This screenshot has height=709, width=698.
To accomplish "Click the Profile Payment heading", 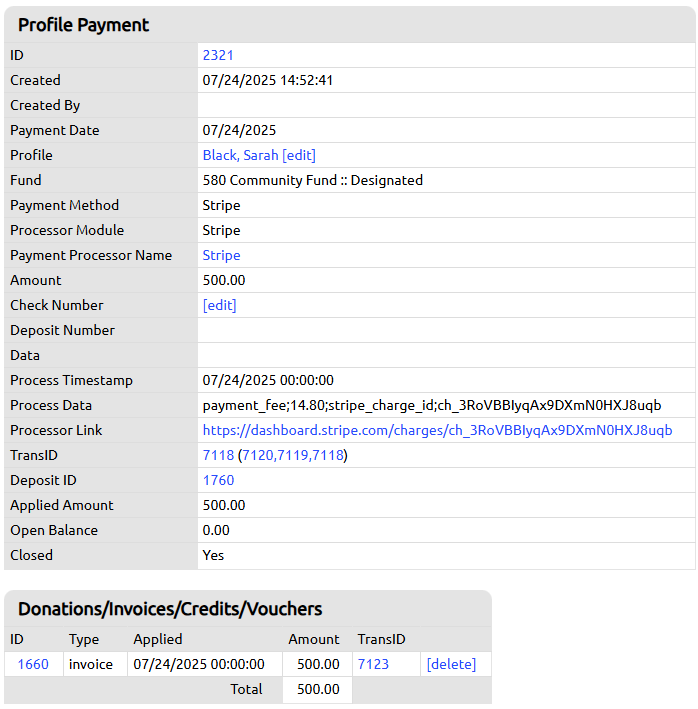I will (84, 25).
